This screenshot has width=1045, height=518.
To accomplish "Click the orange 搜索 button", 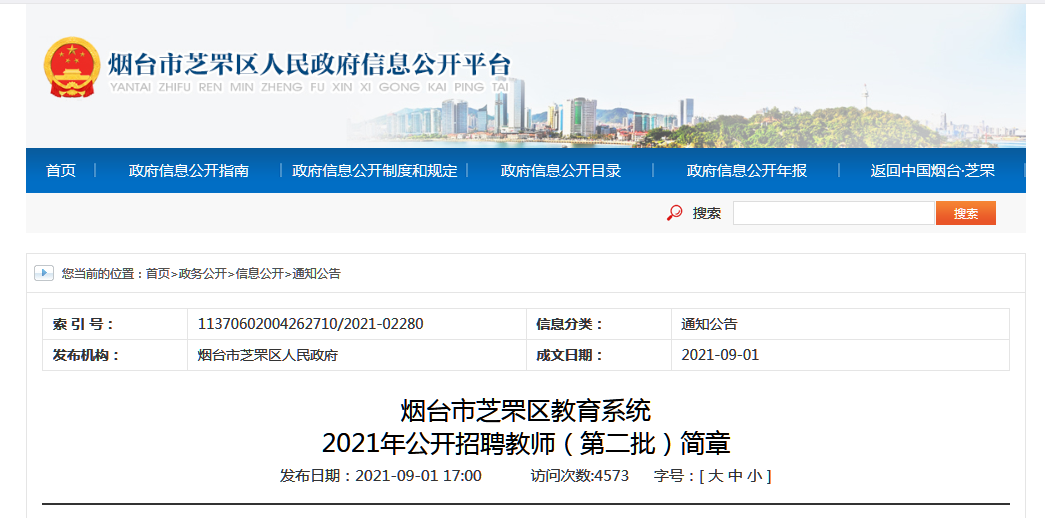I will pos(966,213).
